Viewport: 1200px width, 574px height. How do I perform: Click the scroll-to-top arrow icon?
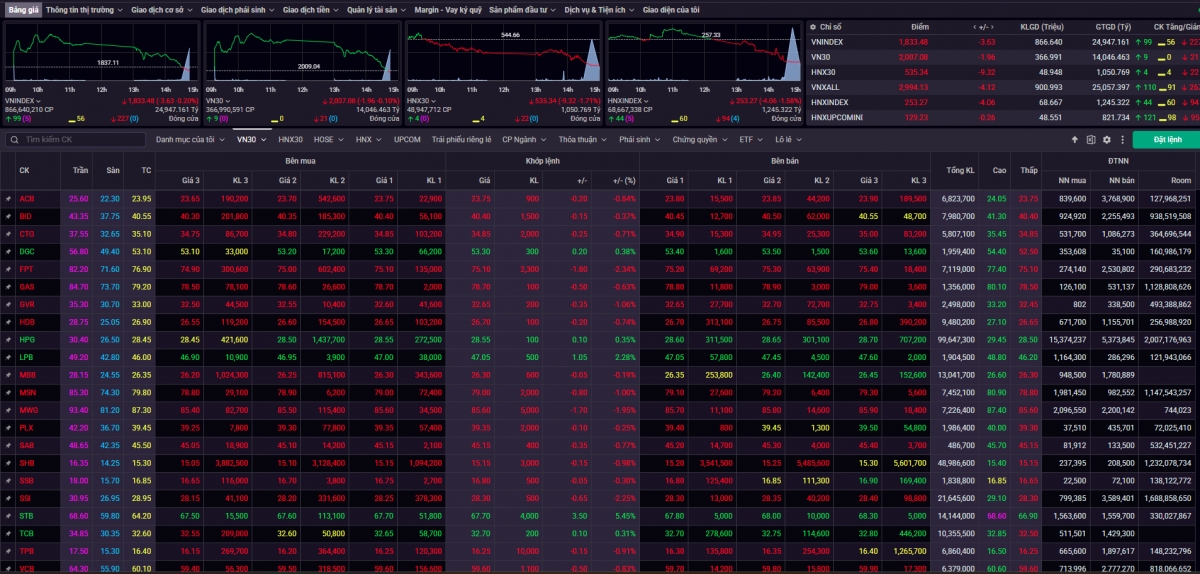[x=1075, y=140]
